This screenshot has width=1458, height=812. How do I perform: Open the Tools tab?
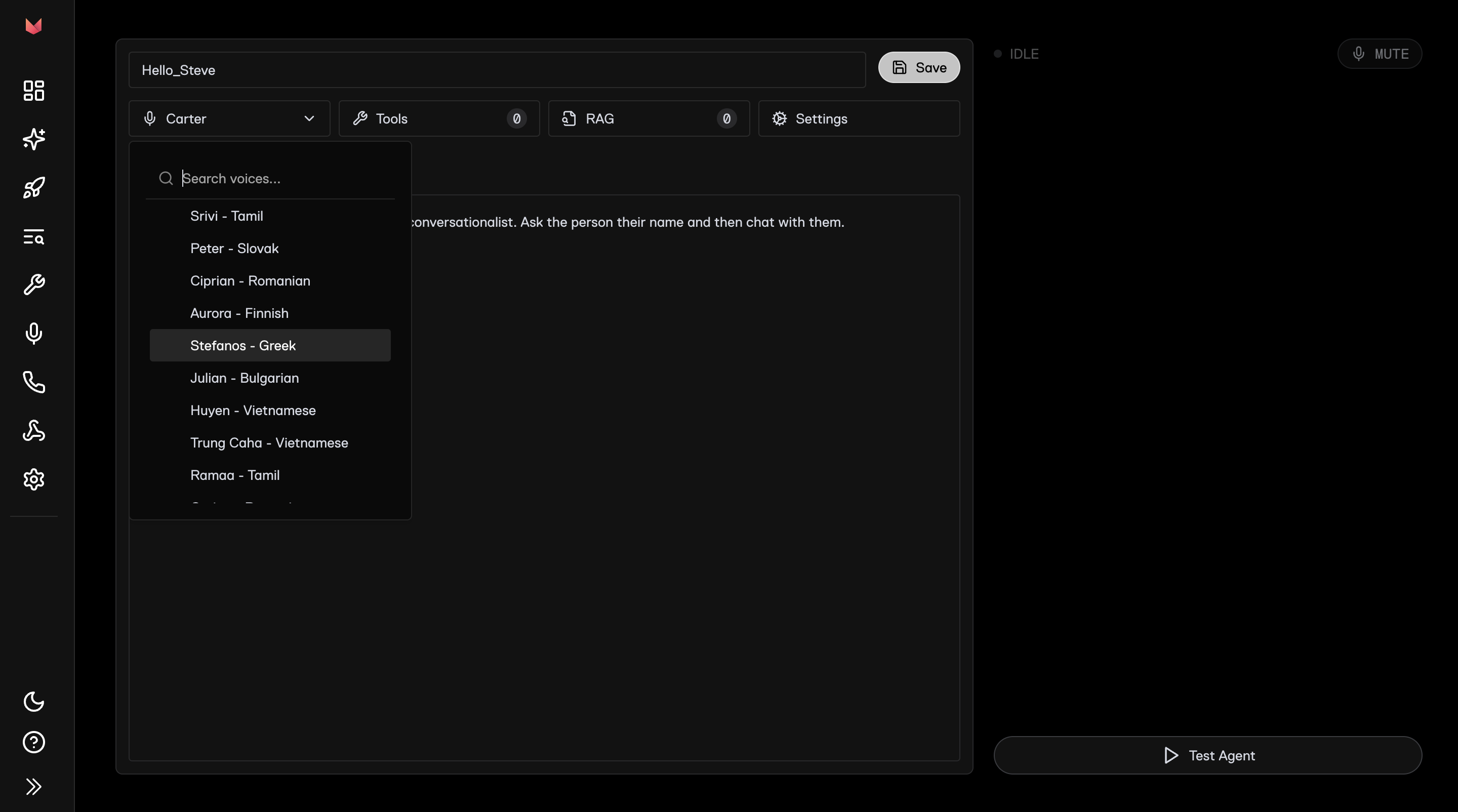[x=438, y=119]
